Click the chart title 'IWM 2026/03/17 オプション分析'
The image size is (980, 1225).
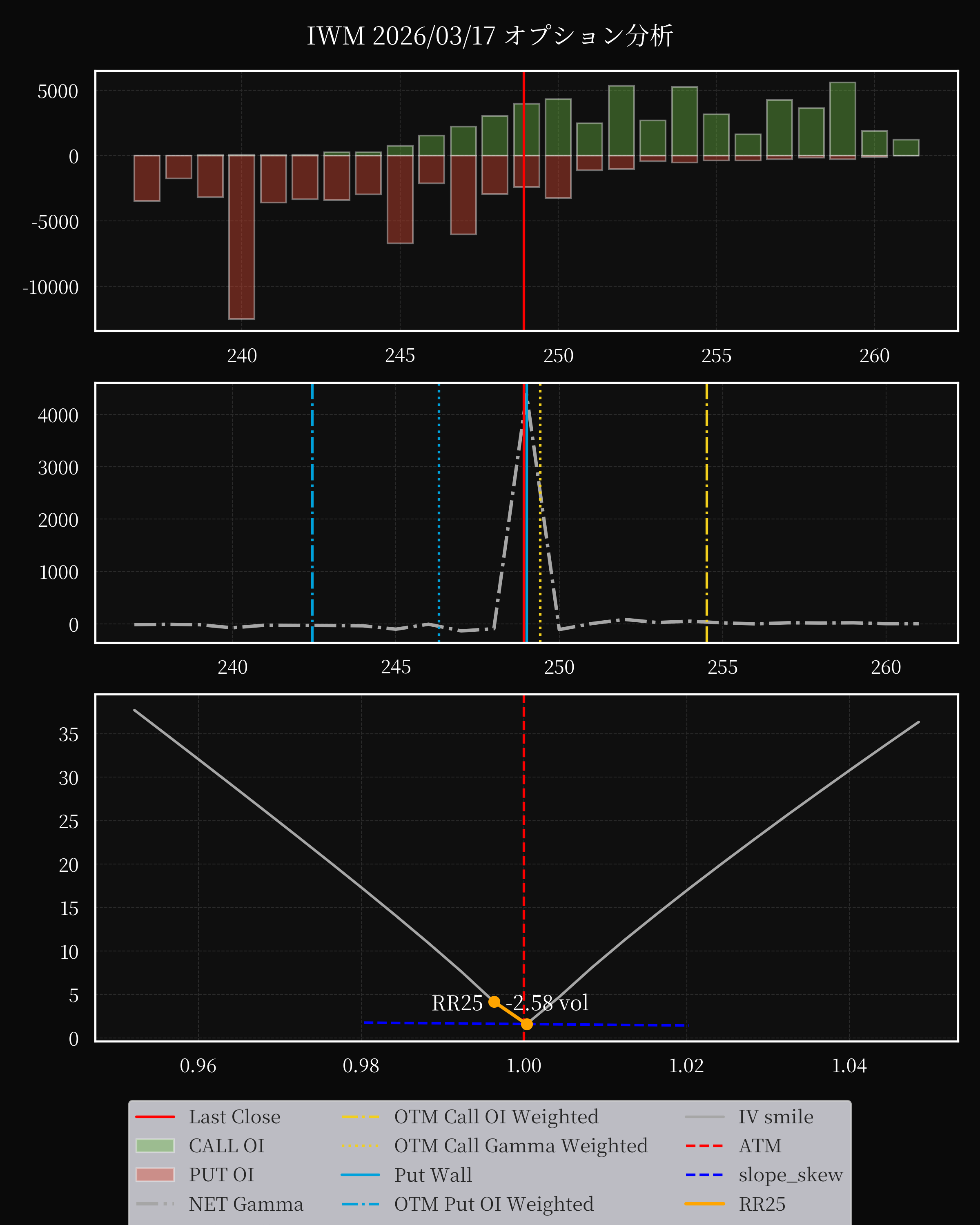(490, 36)
